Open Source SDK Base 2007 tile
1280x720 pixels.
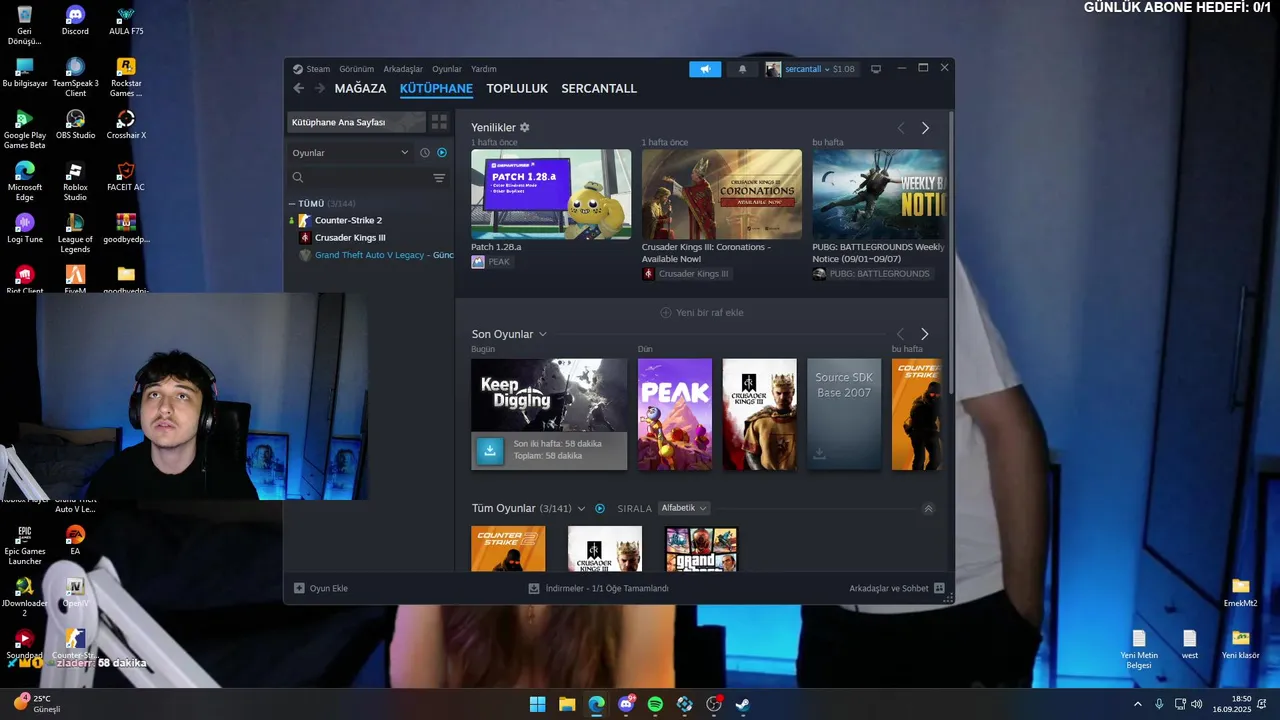(x=844, y=414)
